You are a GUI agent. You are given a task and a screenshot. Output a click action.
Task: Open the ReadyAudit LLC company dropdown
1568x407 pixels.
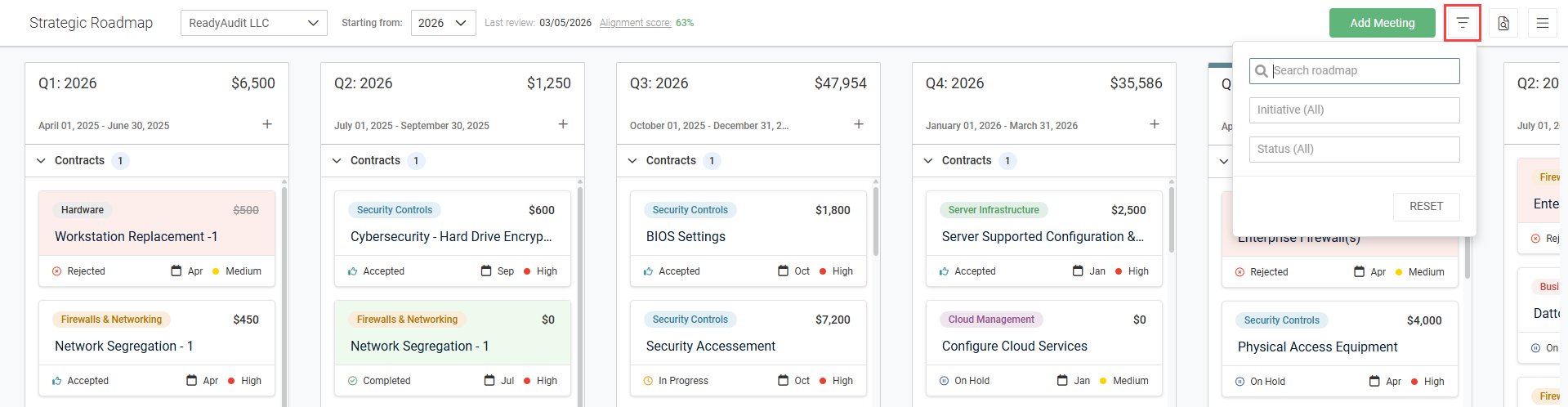[x=253, y=23]
